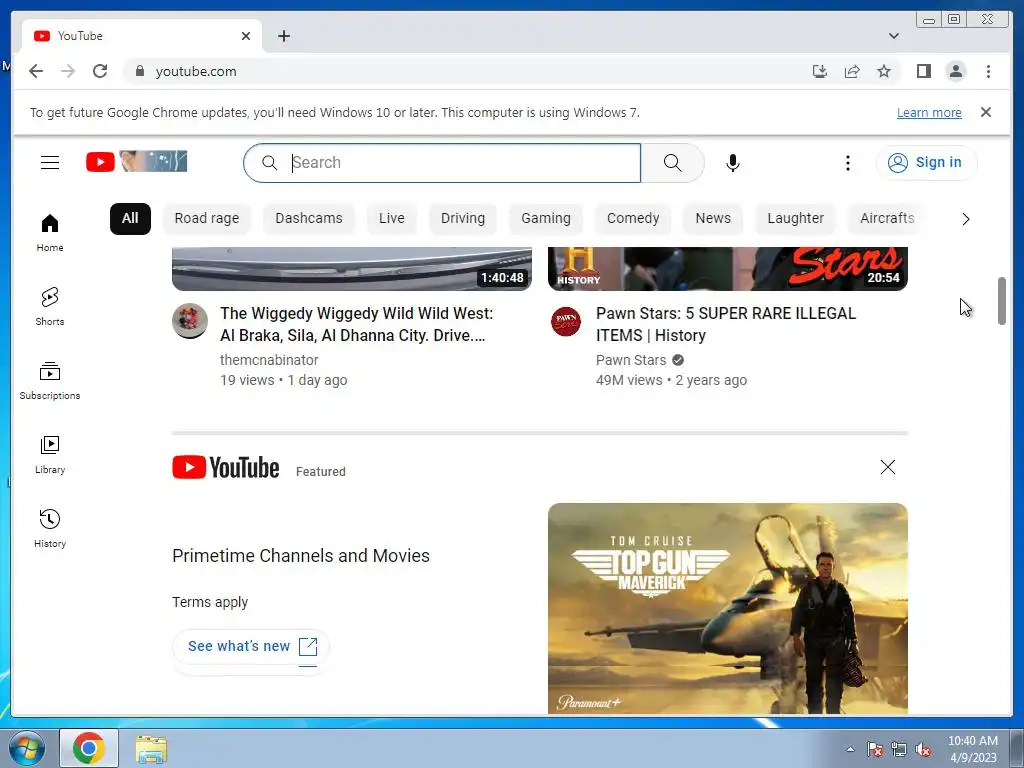Open YouTube settings three-dot menu
1024x768 pixels.
tap(848, 163)
